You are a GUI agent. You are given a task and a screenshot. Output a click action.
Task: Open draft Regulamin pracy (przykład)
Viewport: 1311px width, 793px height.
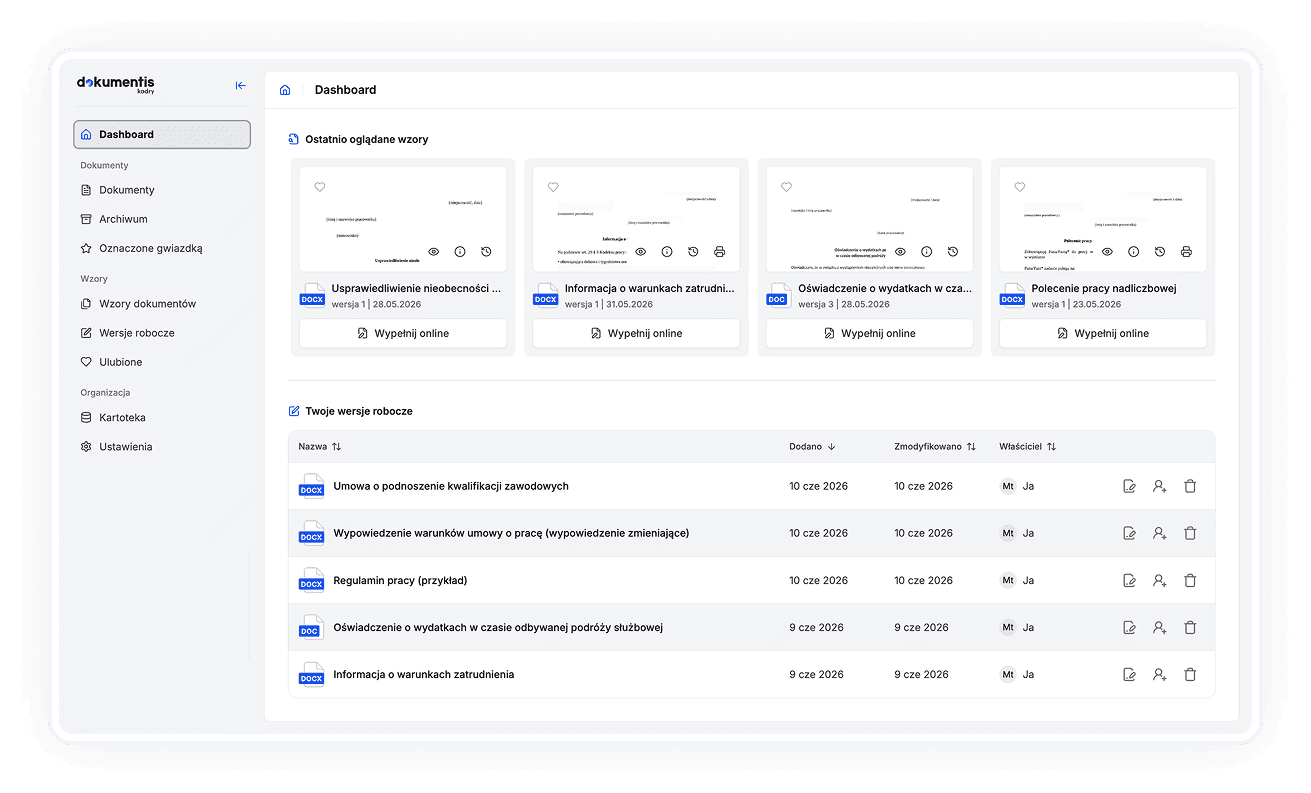[400, 580]
